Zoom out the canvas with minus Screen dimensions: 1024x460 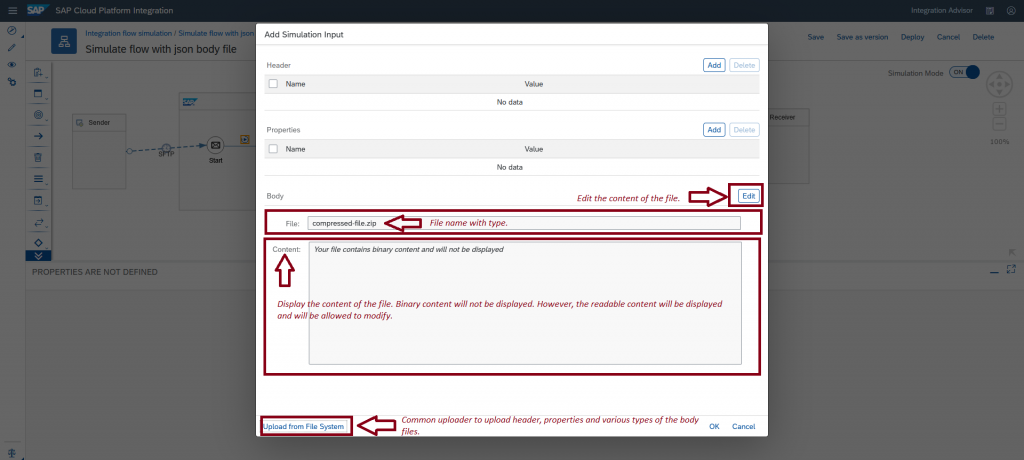tap(999, 124)
